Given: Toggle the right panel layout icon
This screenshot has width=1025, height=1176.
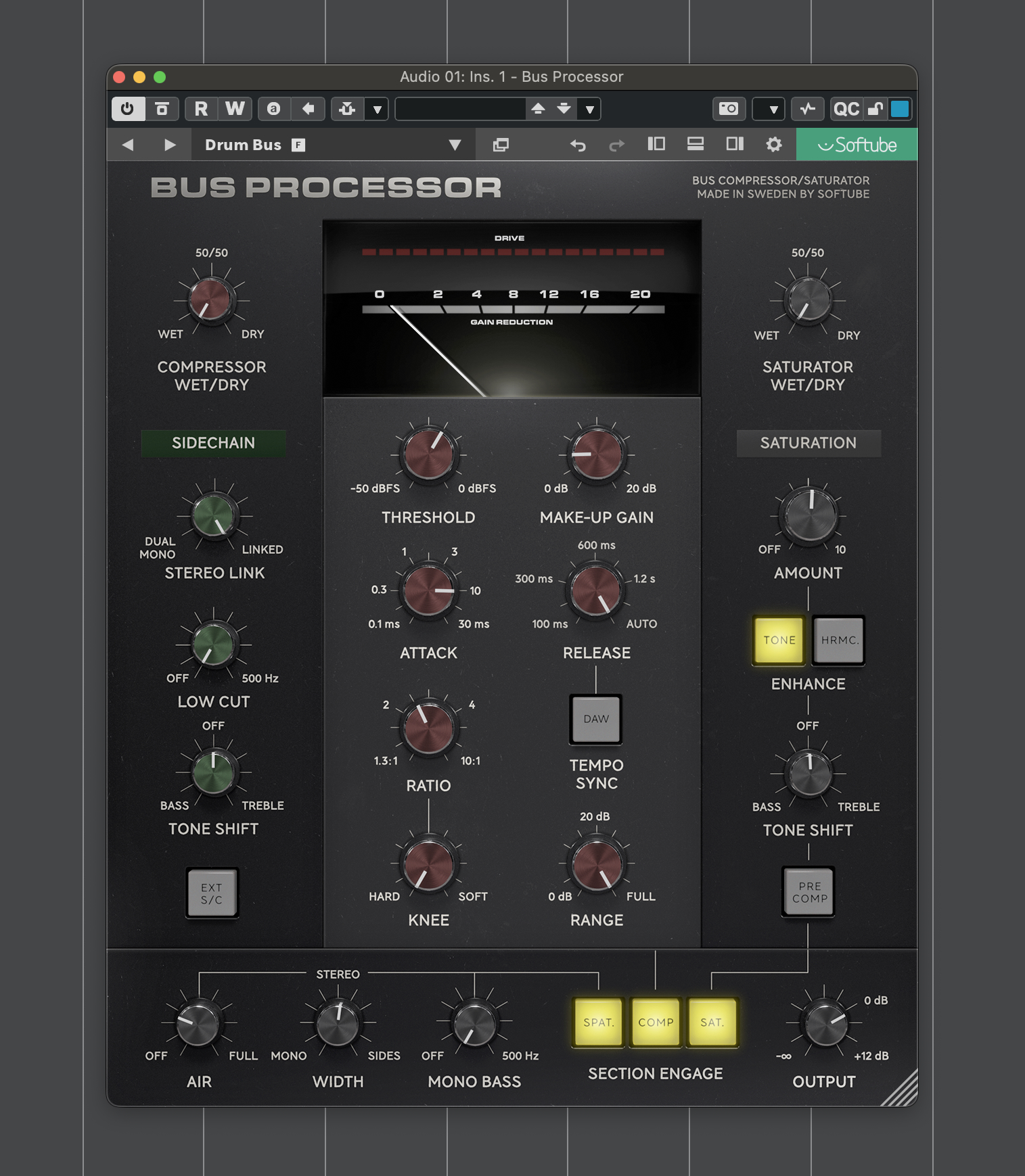Looking at the screenshot, I should coord(735,144).
